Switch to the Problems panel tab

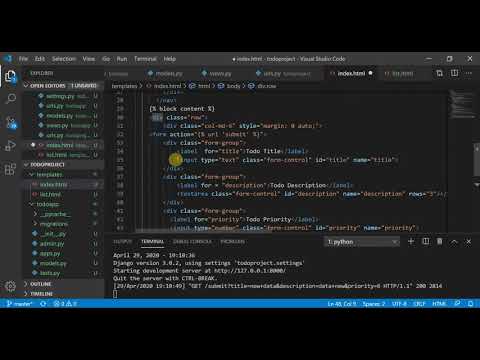tap(232, 241)
